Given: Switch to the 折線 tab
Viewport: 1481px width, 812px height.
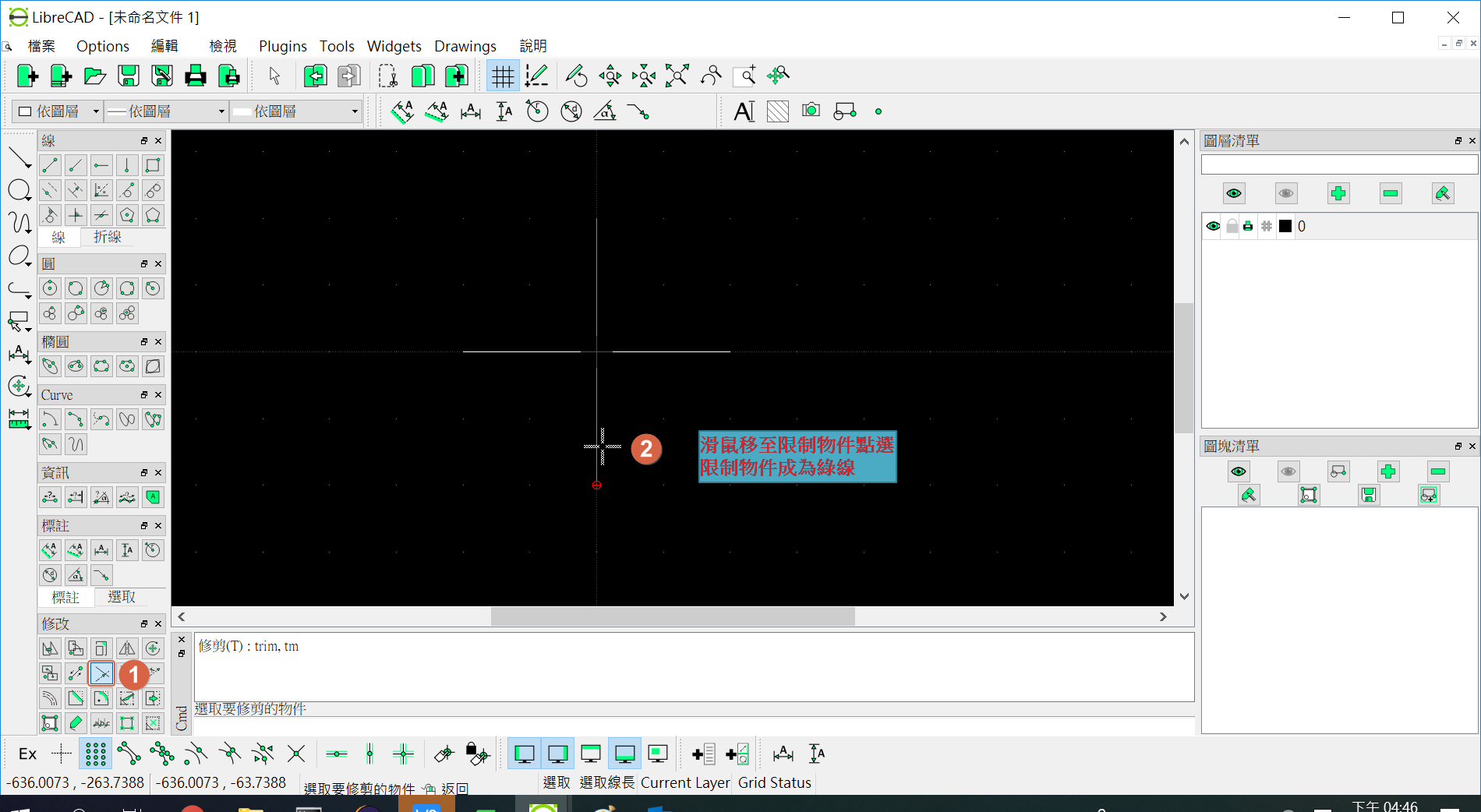Looking at the screenshot, I should point(108,237).
